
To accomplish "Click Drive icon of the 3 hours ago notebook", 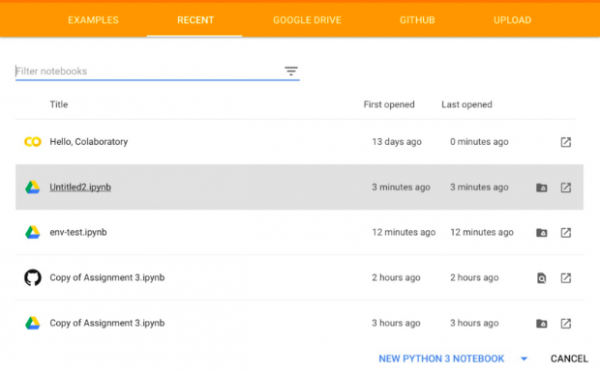I will pyautogui.click(x=33, y=323).
